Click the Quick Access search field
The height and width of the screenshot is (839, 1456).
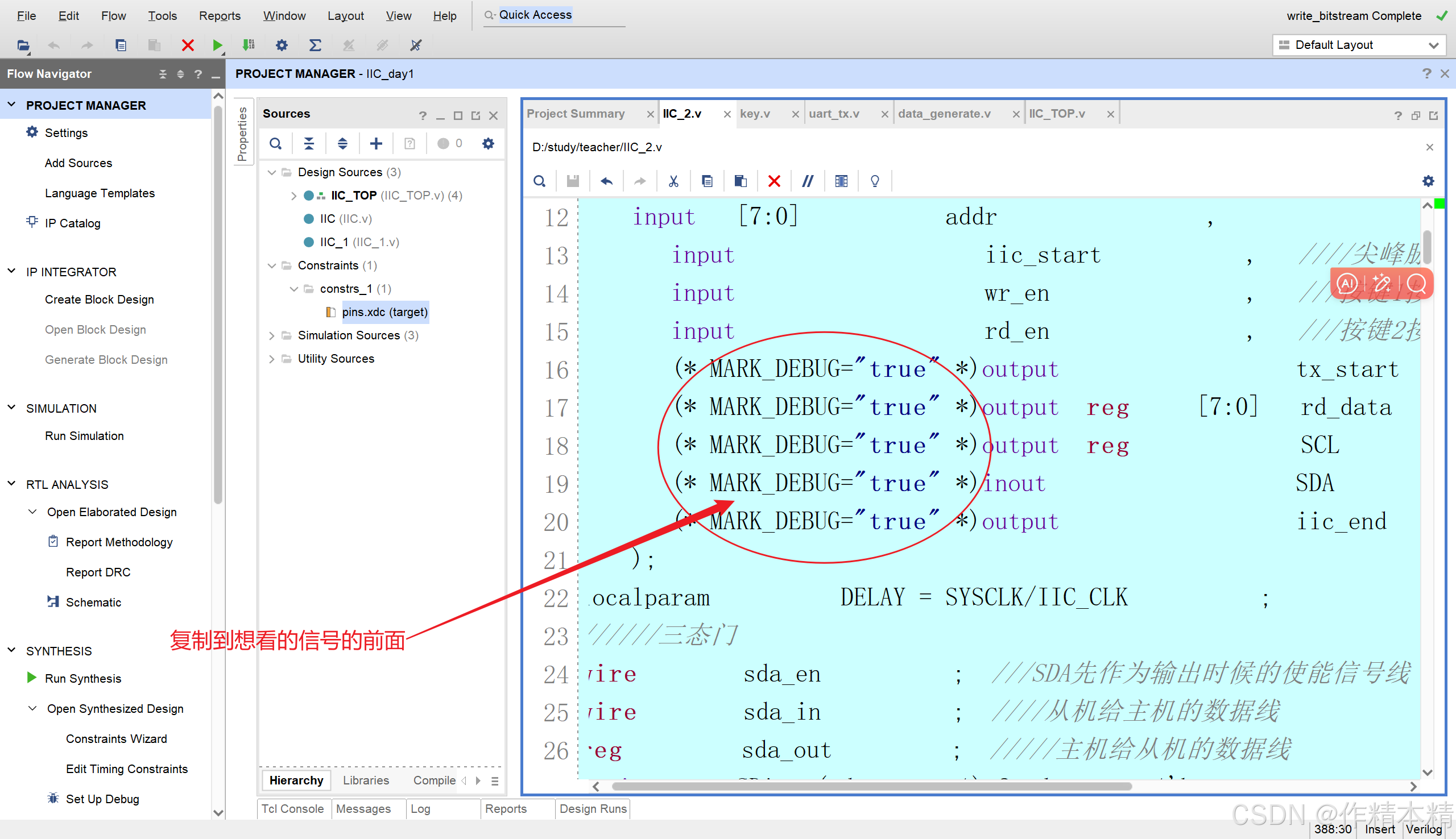coord(553,15)
